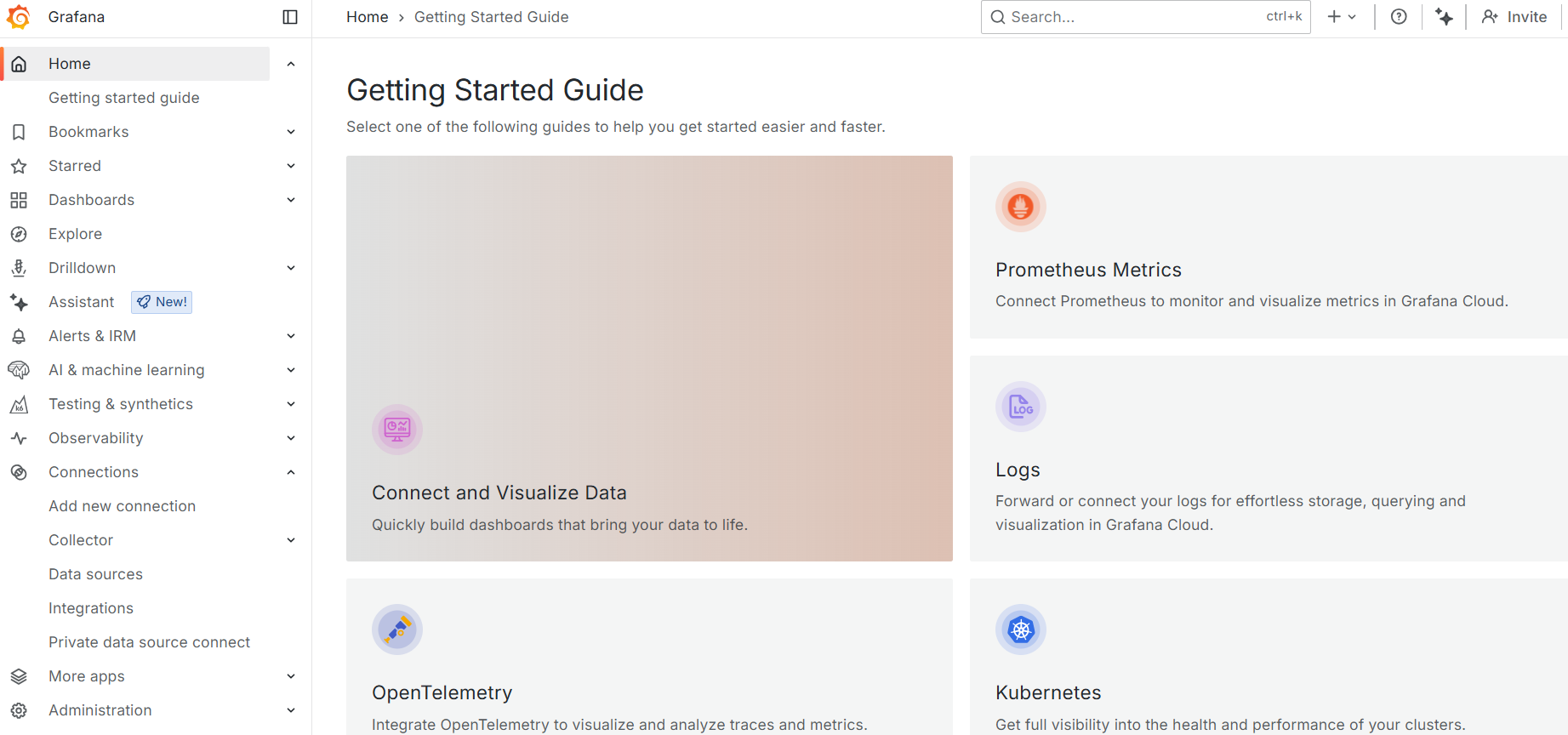Expand the Collector submenu chevron
This screenshot has height=735, width=1568.
(x=291, y=540)
